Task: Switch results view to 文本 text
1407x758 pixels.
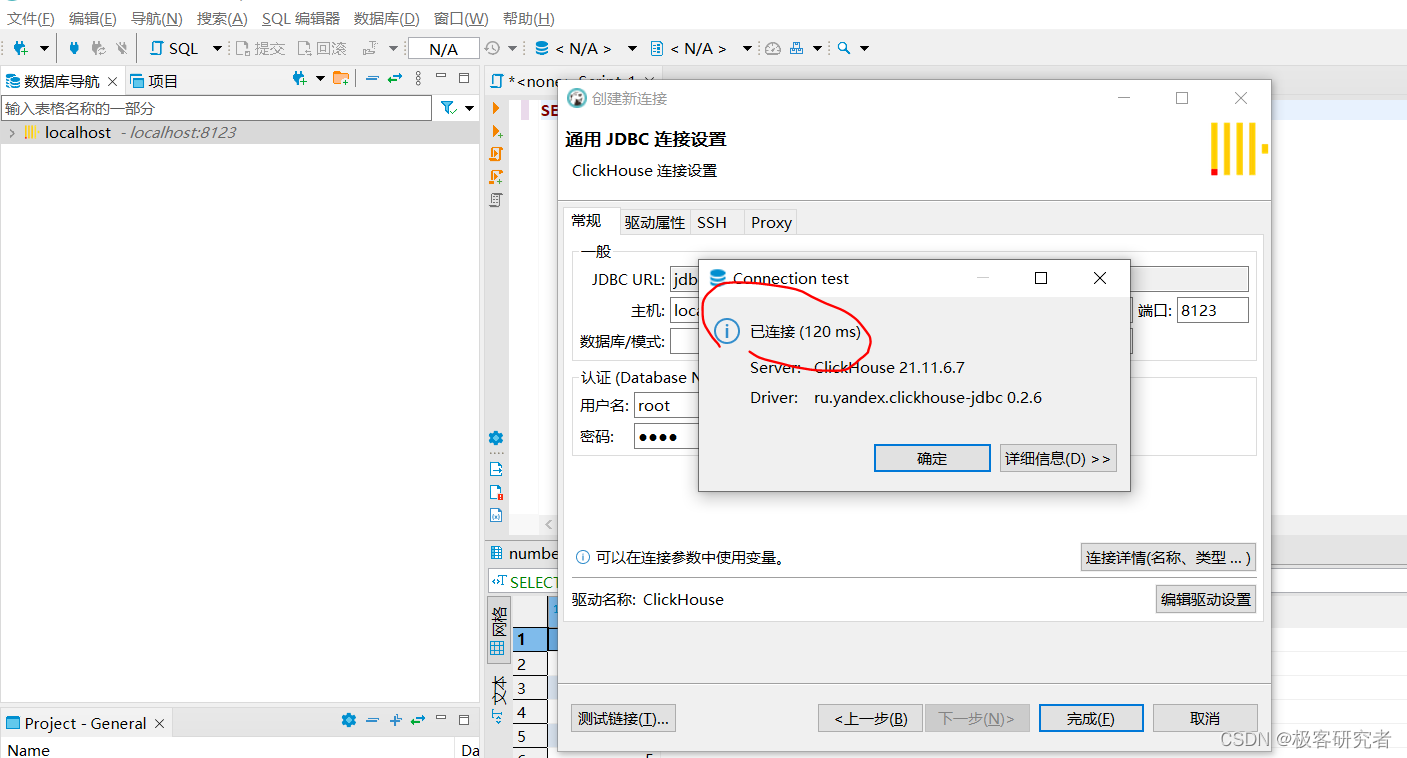Action: [498, 699]
